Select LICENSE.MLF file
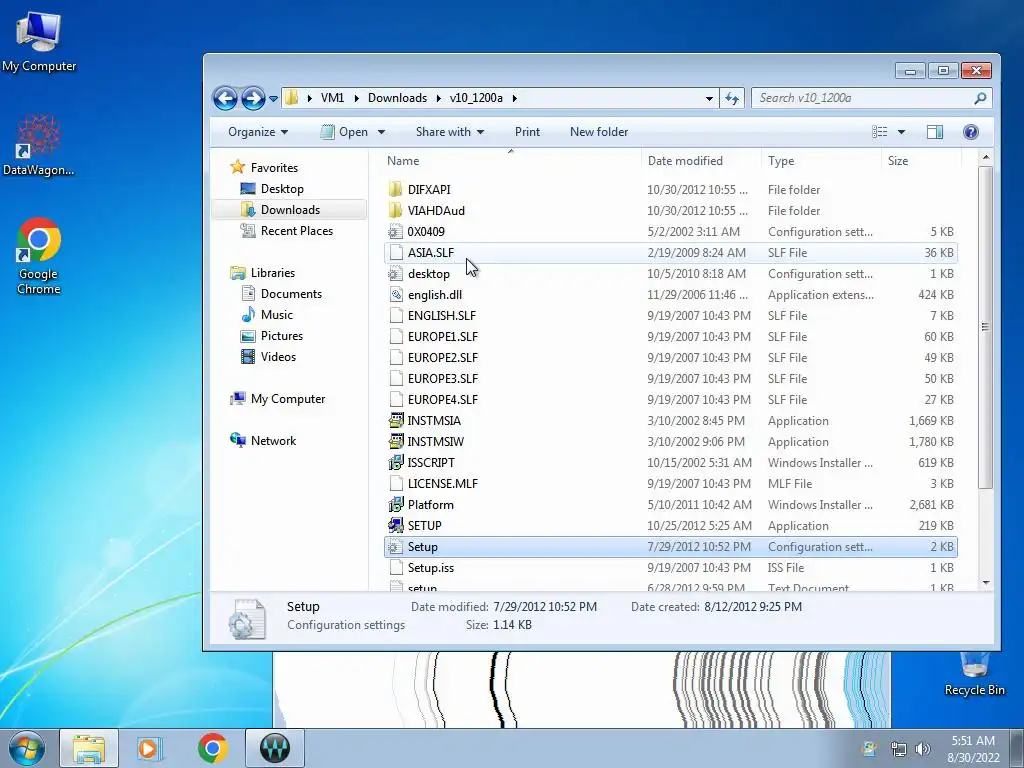This screenshot has width=1024, height=768. click(x=671, y=484)
